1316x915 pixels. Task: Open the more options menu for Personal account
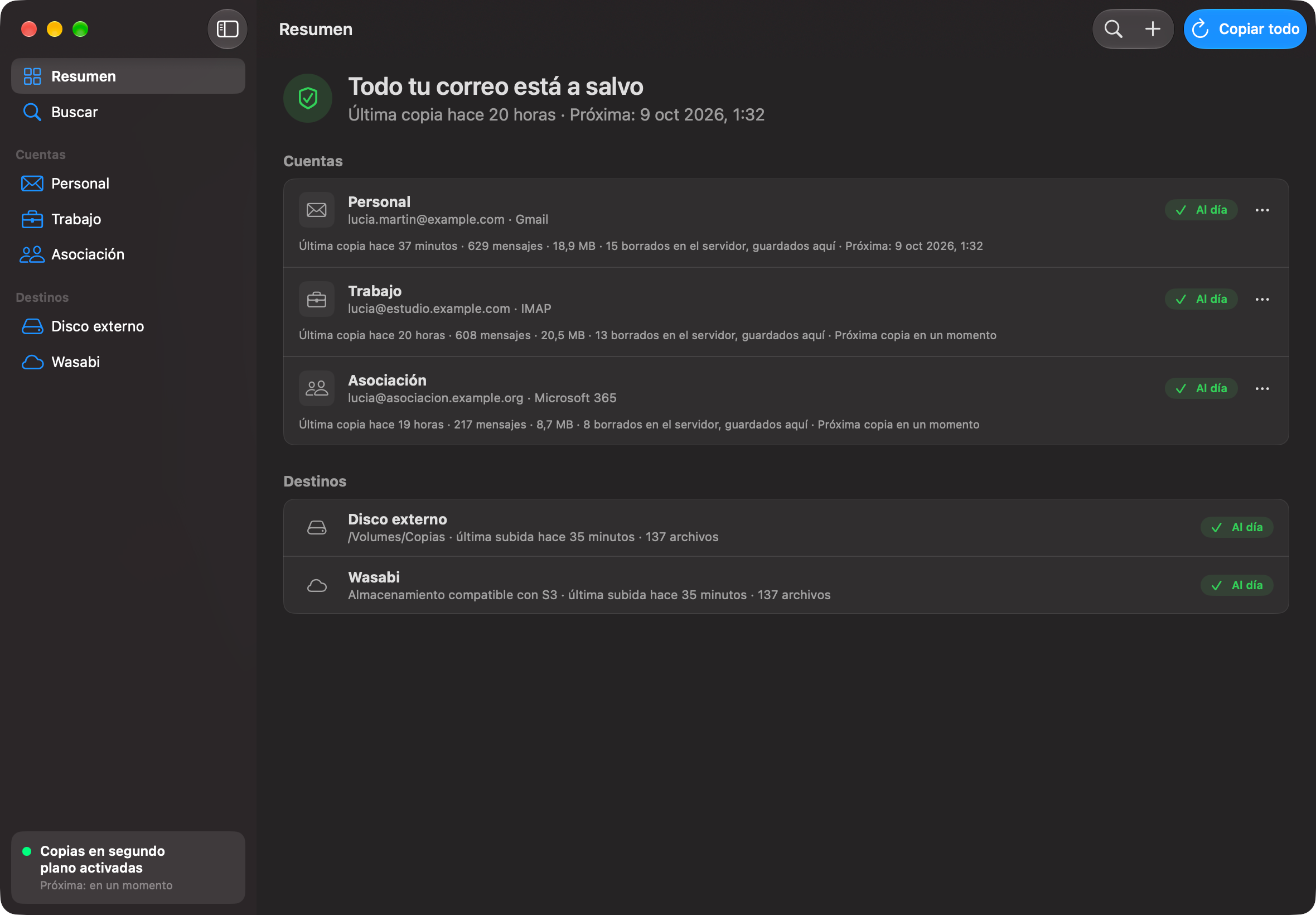click(x=1262, y=210)
